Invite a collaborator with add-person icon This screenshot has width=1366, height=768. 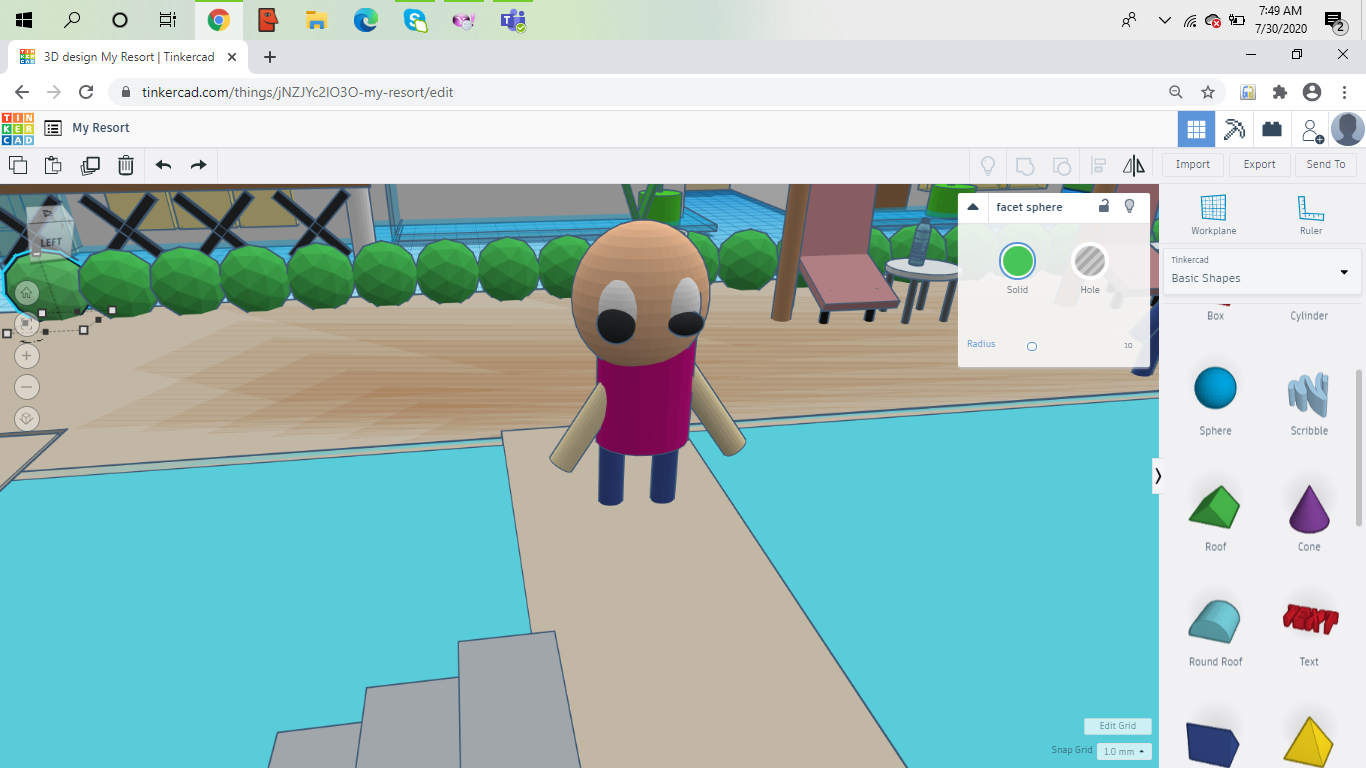tap(1310, 129)
